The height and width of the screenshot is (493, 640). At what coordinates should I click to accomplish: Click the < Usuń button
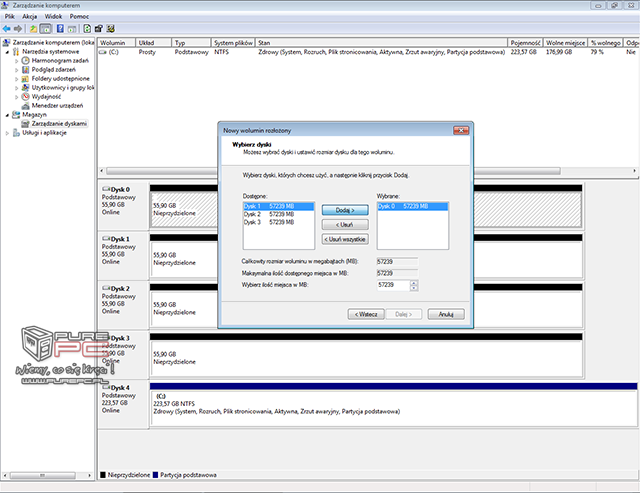(345, 224)
